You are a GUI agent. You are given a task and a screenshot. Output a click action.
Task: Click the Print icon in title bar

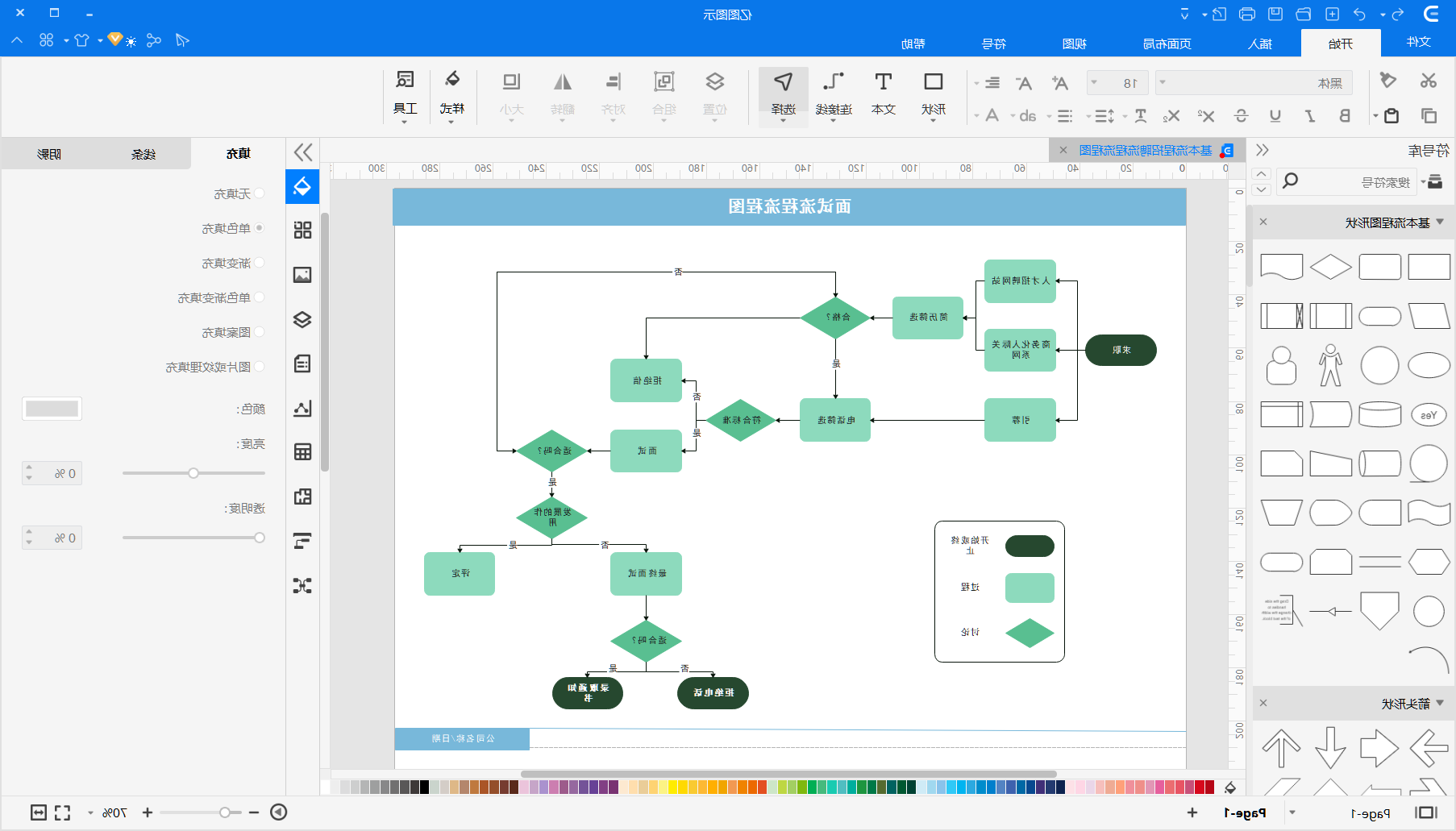click(1247, 14)
